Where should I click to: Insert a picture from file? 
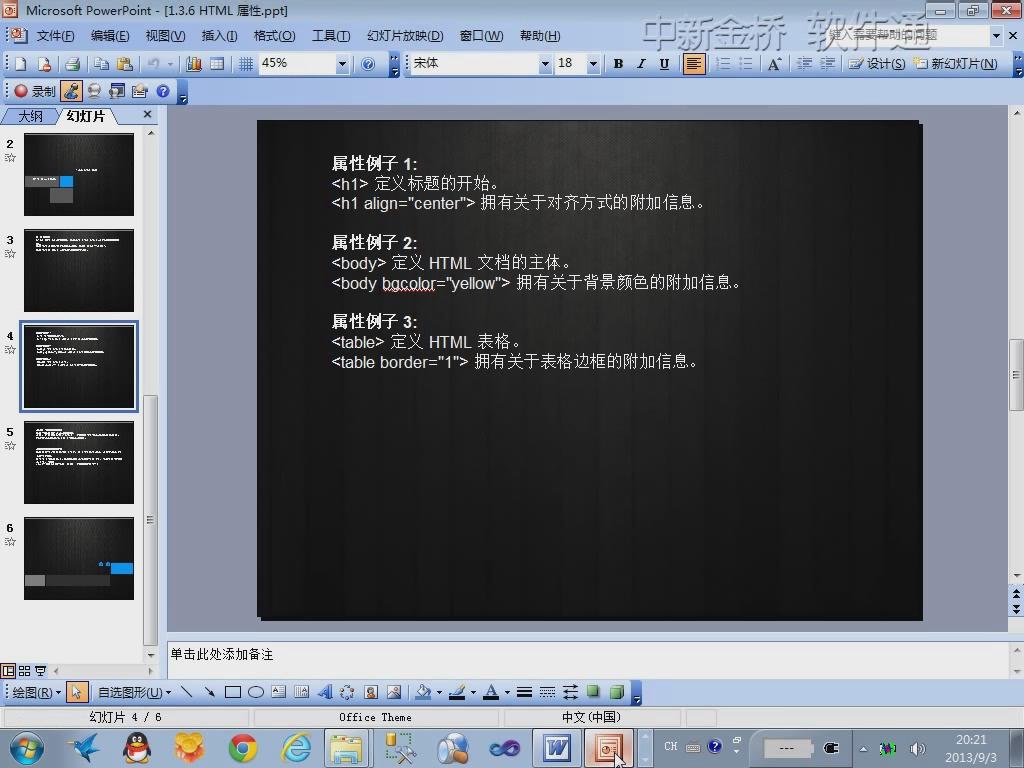coord(394,692)
